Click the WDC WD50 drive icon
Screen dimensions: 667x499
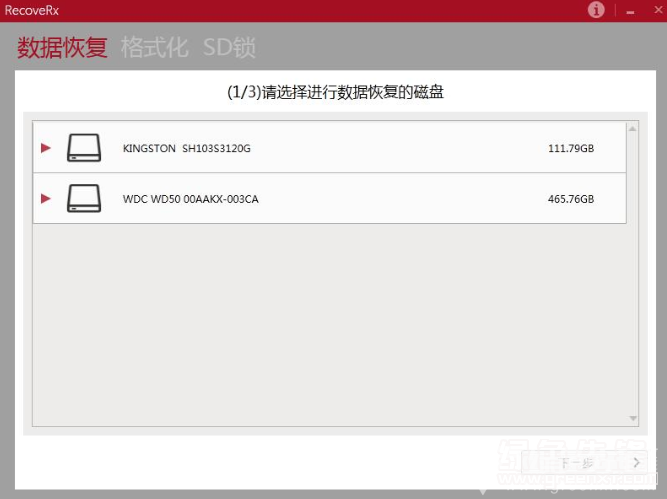click(84, 198)
